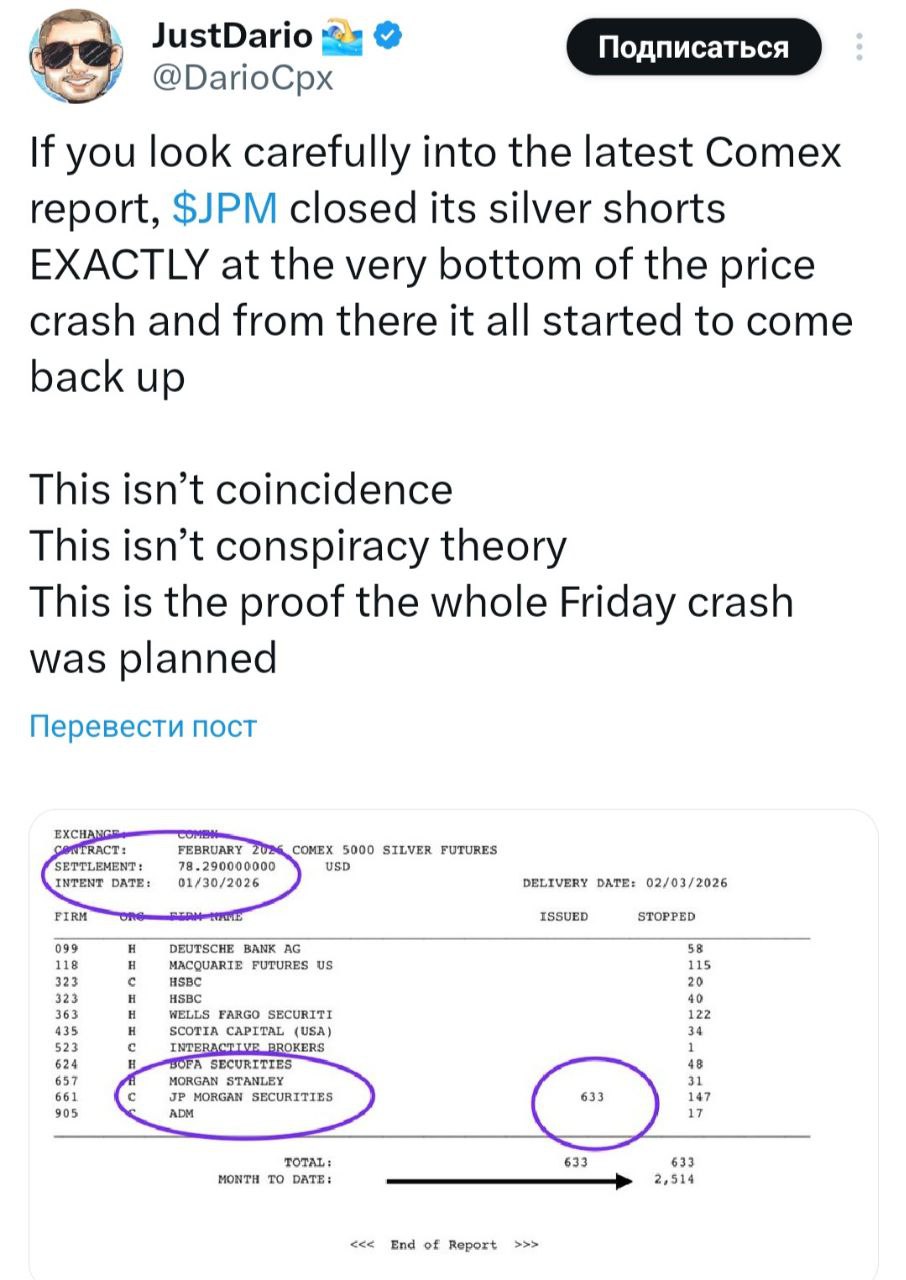The image size is (906, 1280).
Task: Click the circled 633 issued figure
Action: (593, 1096)
